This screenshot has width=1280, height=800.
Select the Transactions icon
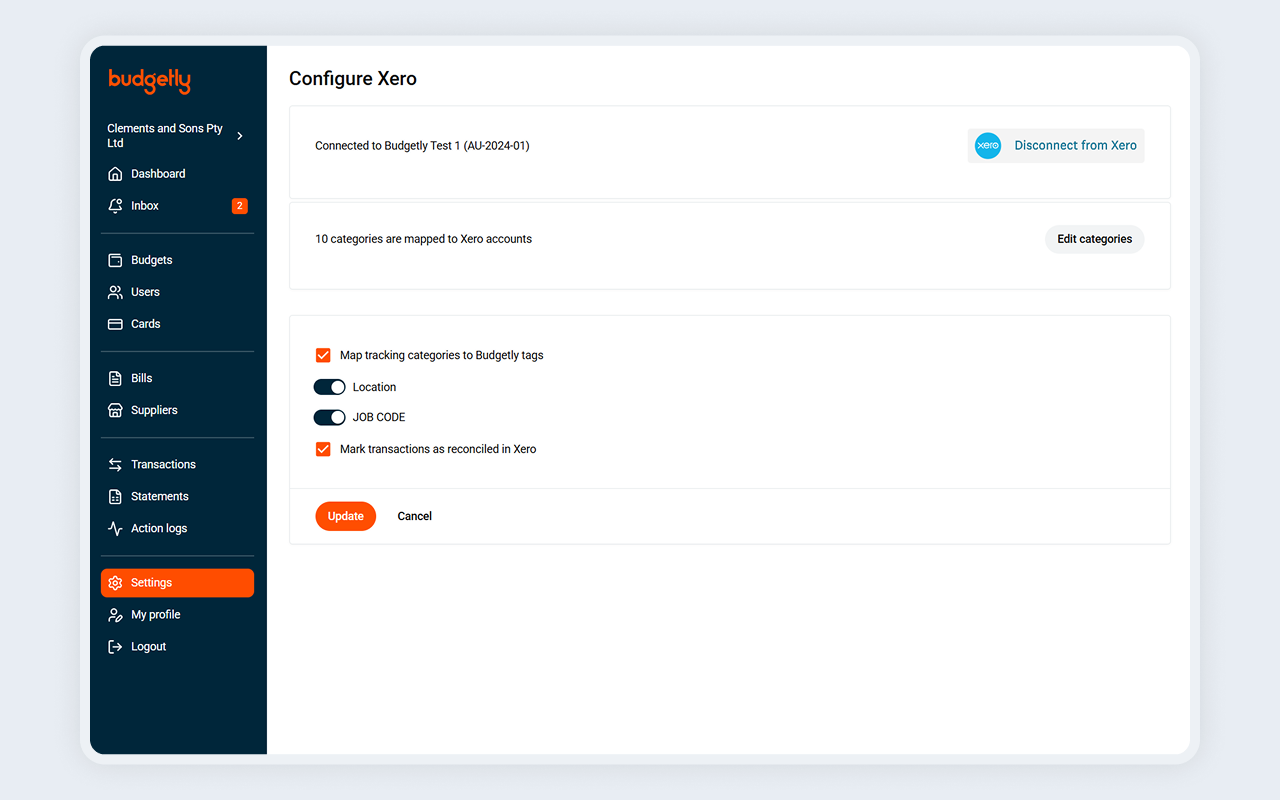(x=115, y=463)
